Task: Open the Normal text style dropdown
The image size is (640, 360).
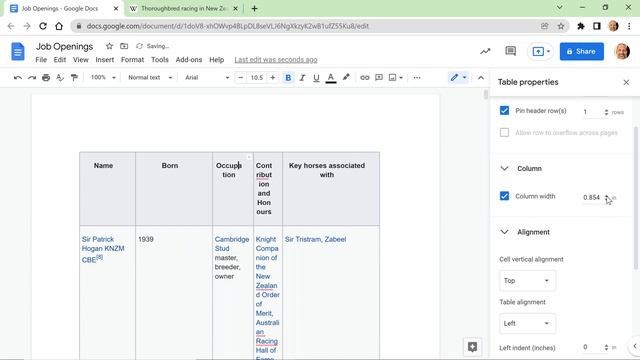Action: [x=150, y=78]
